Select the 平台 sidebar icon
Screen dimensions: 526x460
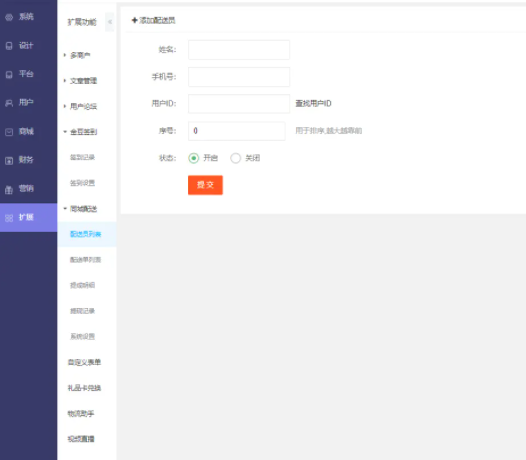(x=9, y=74)
